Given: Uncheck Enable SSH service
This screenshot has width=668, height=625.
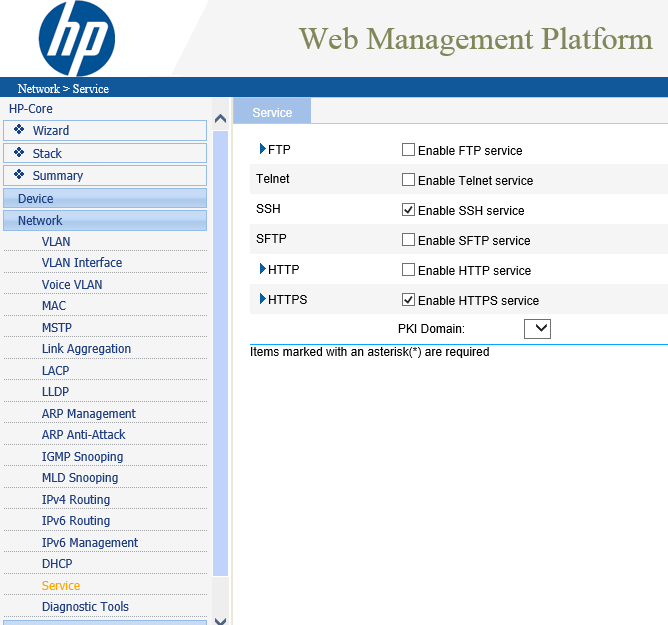Looking at the screenshot, I should click(x=408, y=210).
